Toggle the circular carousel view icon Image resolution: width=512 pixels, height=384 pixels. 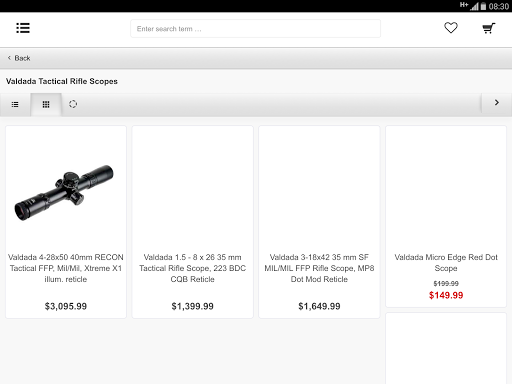(73, 104)
